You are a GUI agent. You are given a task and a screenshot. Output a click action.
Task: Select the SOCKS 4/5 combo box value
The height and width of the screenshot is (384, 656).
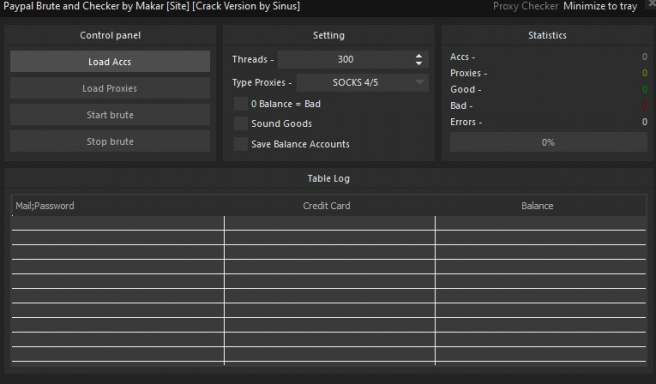[x=362, y=82]
